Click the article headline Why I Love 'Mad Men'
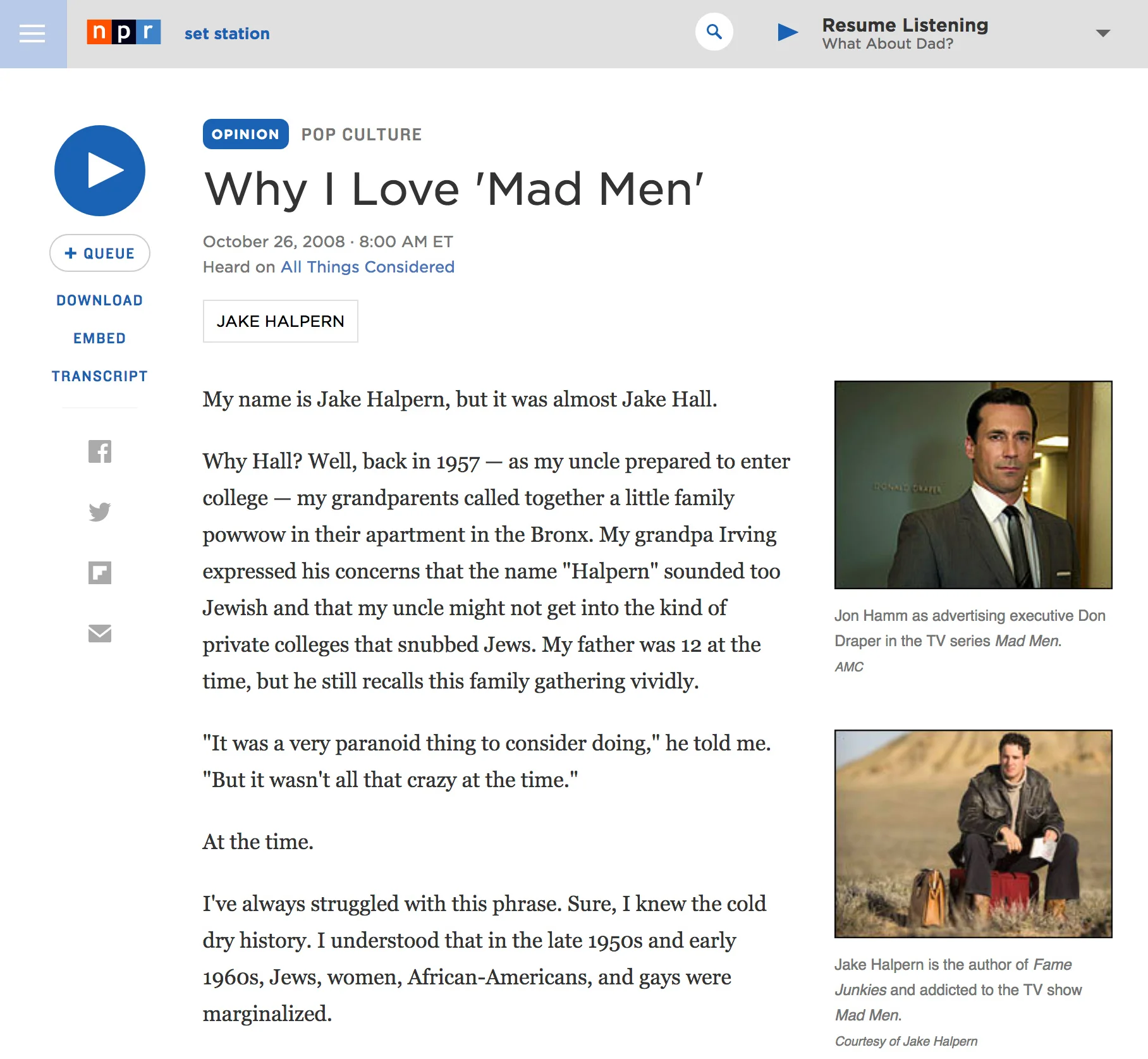 point(454,189)
